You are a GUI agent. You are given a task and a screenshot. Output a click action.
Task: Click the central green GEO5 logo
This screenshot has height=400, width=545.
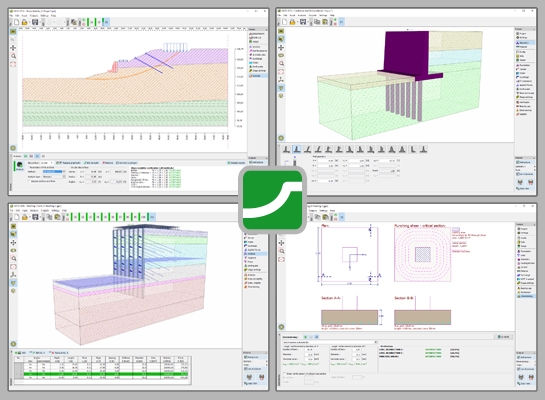[x=272, y=200]
